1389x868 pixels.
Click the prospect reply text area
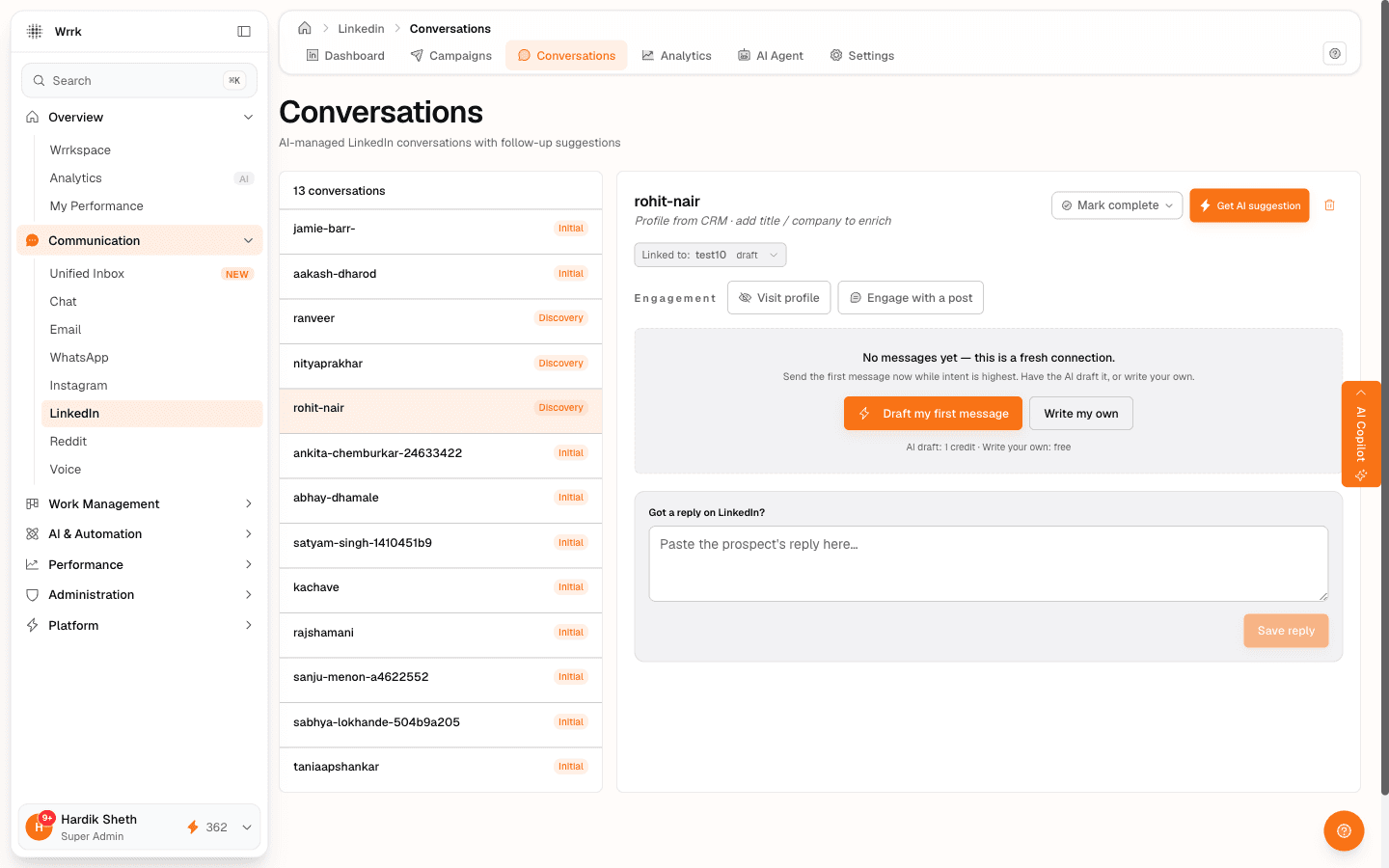(989, 563)
